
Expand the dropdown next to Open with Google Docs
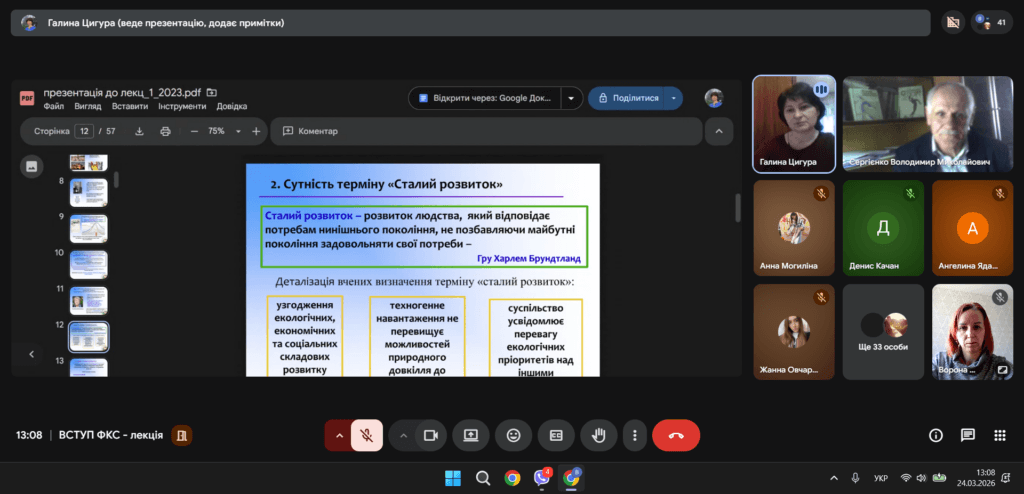pos(571,98)
